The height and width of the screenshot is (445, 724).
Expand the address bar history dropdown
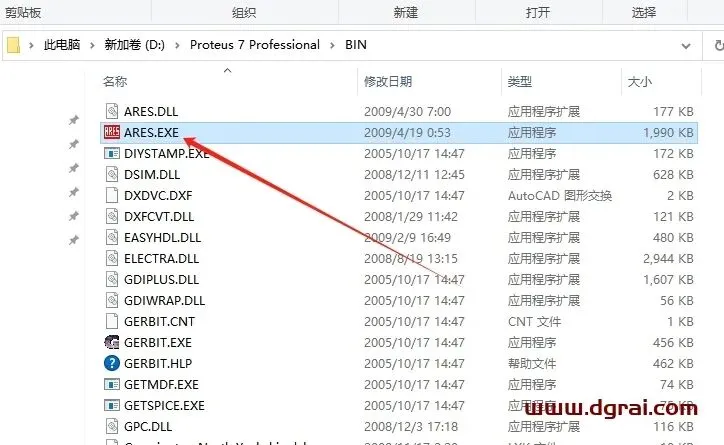point(686,46)
